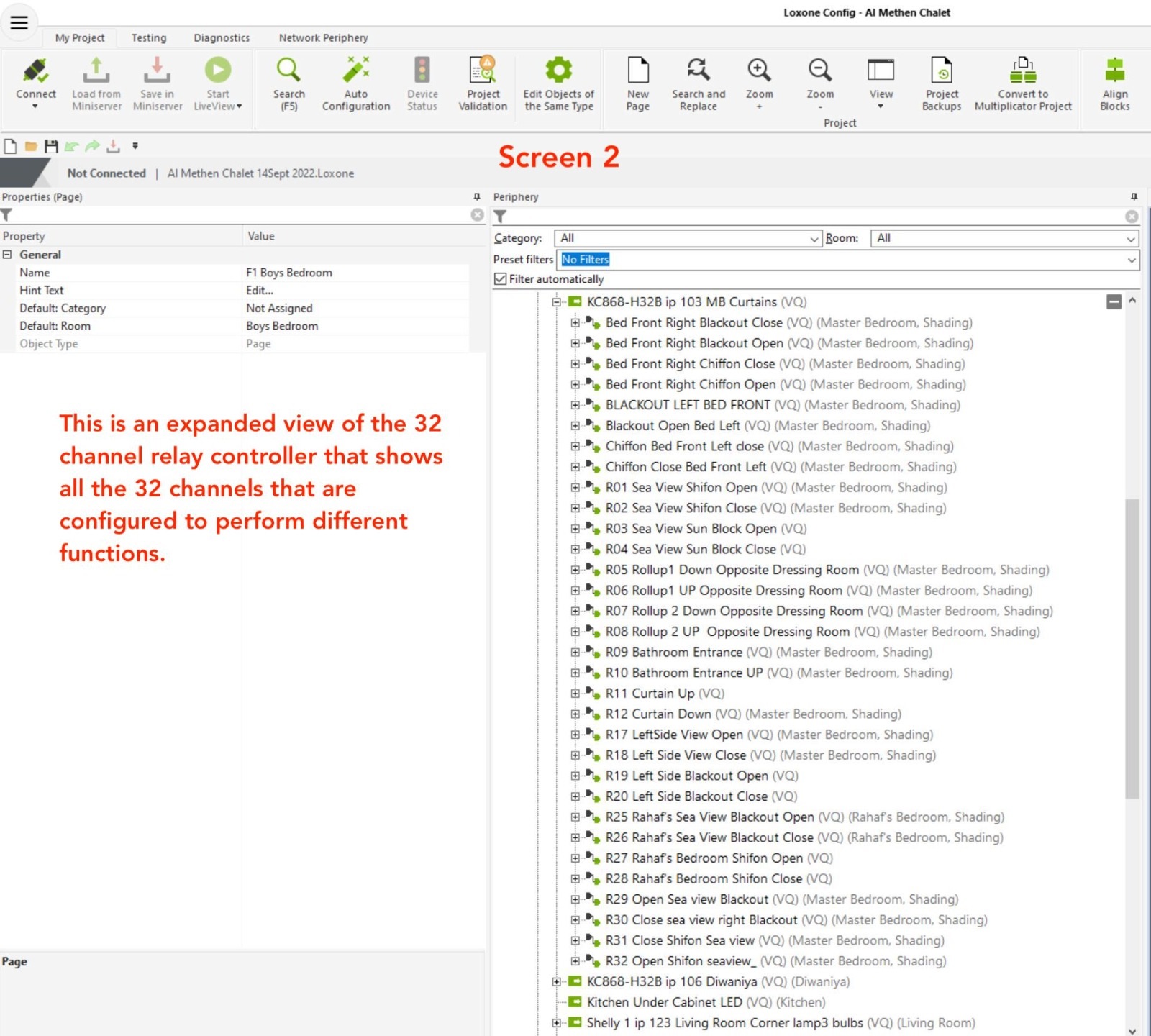Click the Align Blocks icon
This screenshot has height=1036, width=1151.
pyautogui.click(x=1114, y=72)
